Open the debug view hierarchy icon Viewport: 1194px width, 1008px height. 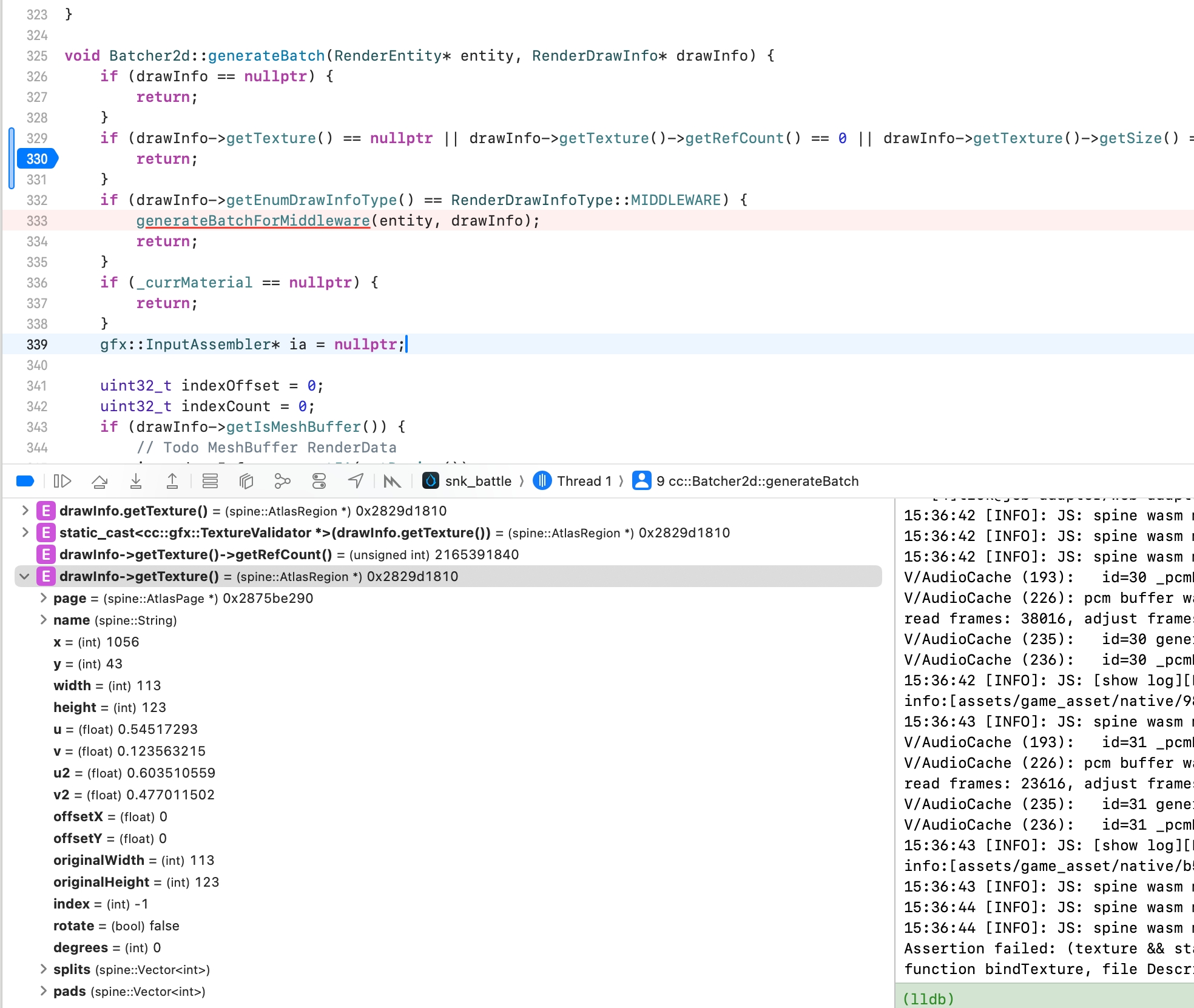pyautogui.click(x=246, y=481)
